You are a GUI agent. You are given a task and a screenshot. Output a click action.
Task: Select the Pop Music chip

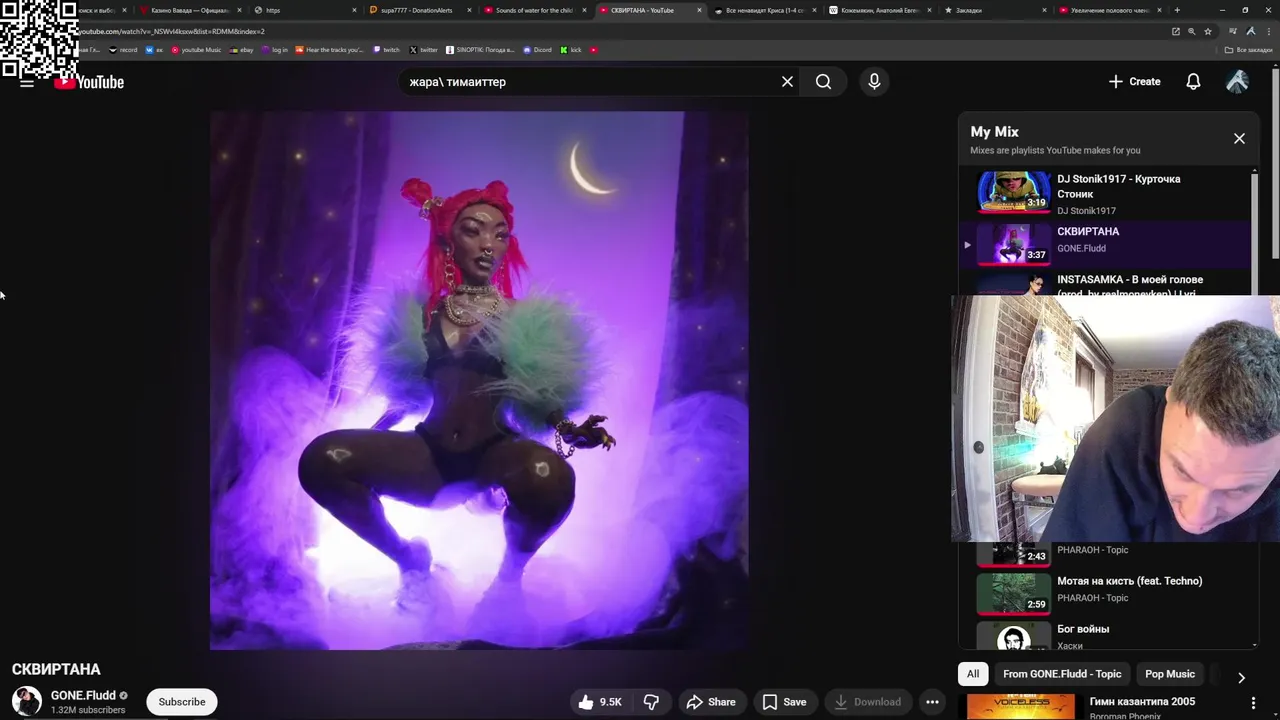pos(1170,674)
